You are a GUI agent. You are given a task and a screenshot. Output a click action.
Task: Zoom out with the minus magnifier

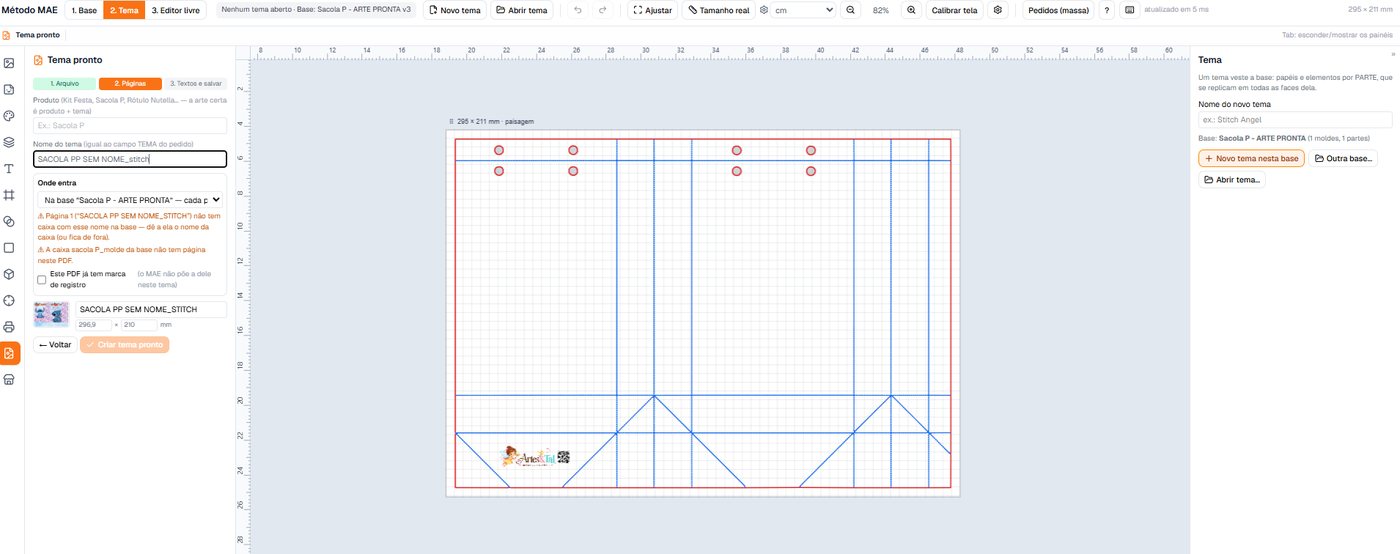pyautogui.click(x=850, y=10)
